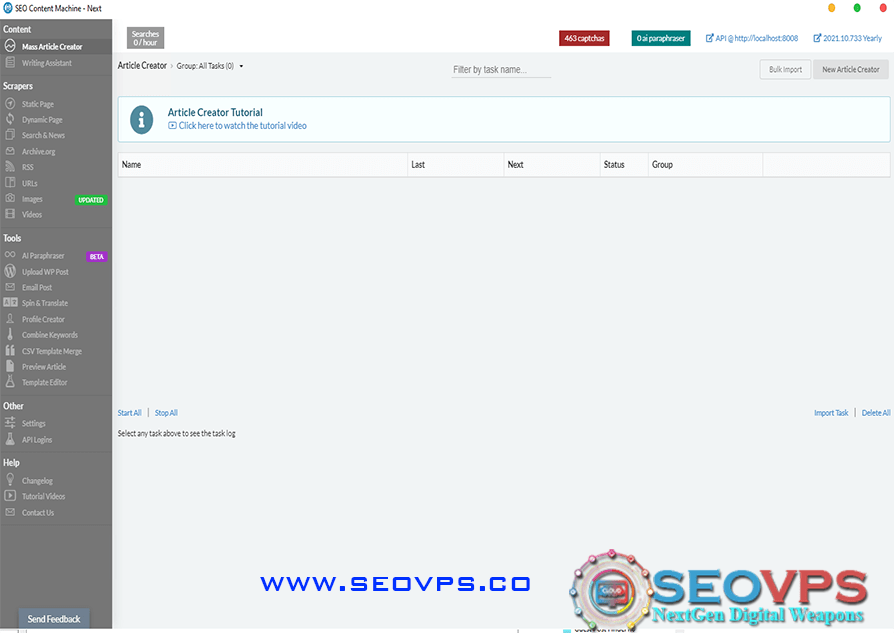Focus the Filter by task name field
This screenshot has width=894, height=633.
coord(501,70)
